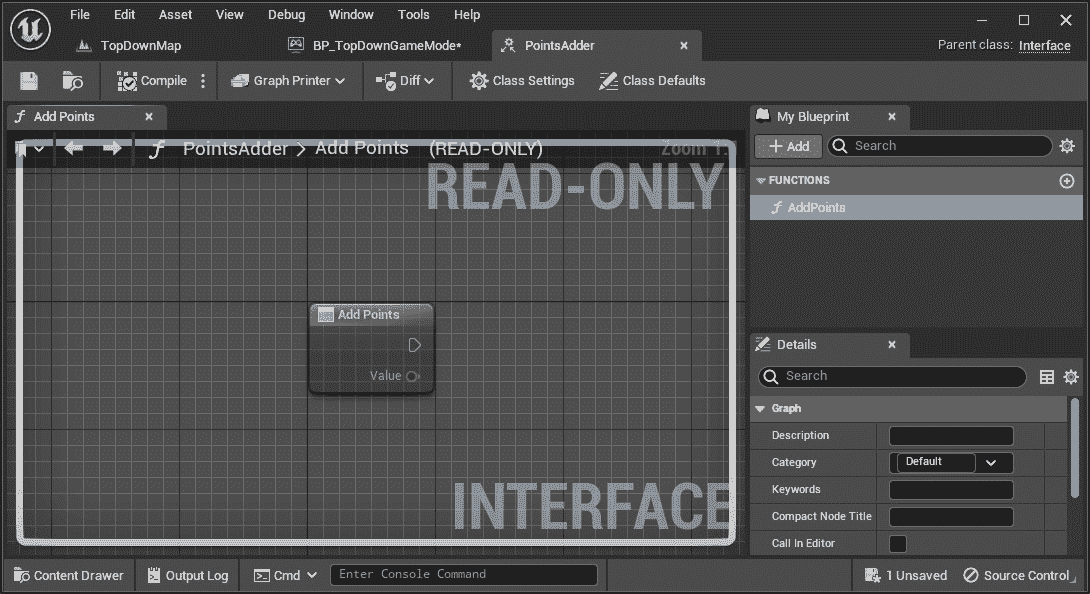Viewport: 1090px width, 594px height.
Task: Open the Help menu
Action: pyautogui.click(x=466, y=15)
